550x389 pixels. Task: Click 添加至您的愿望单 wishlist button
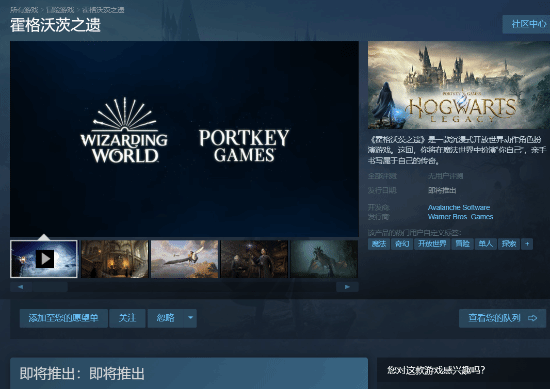pos(63,318)
